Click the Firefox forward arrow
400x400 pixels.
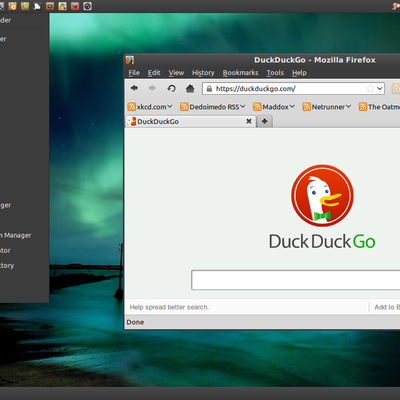point(152,88)
